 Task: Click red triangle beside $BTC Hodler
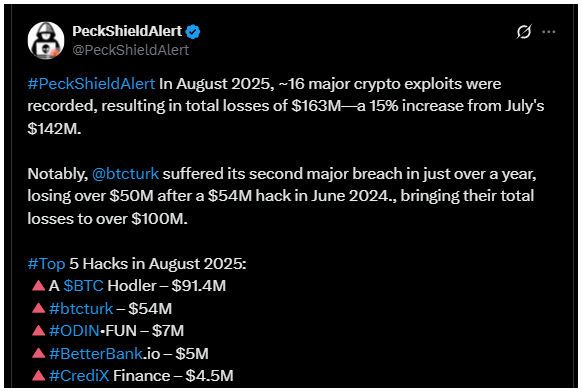38,285
